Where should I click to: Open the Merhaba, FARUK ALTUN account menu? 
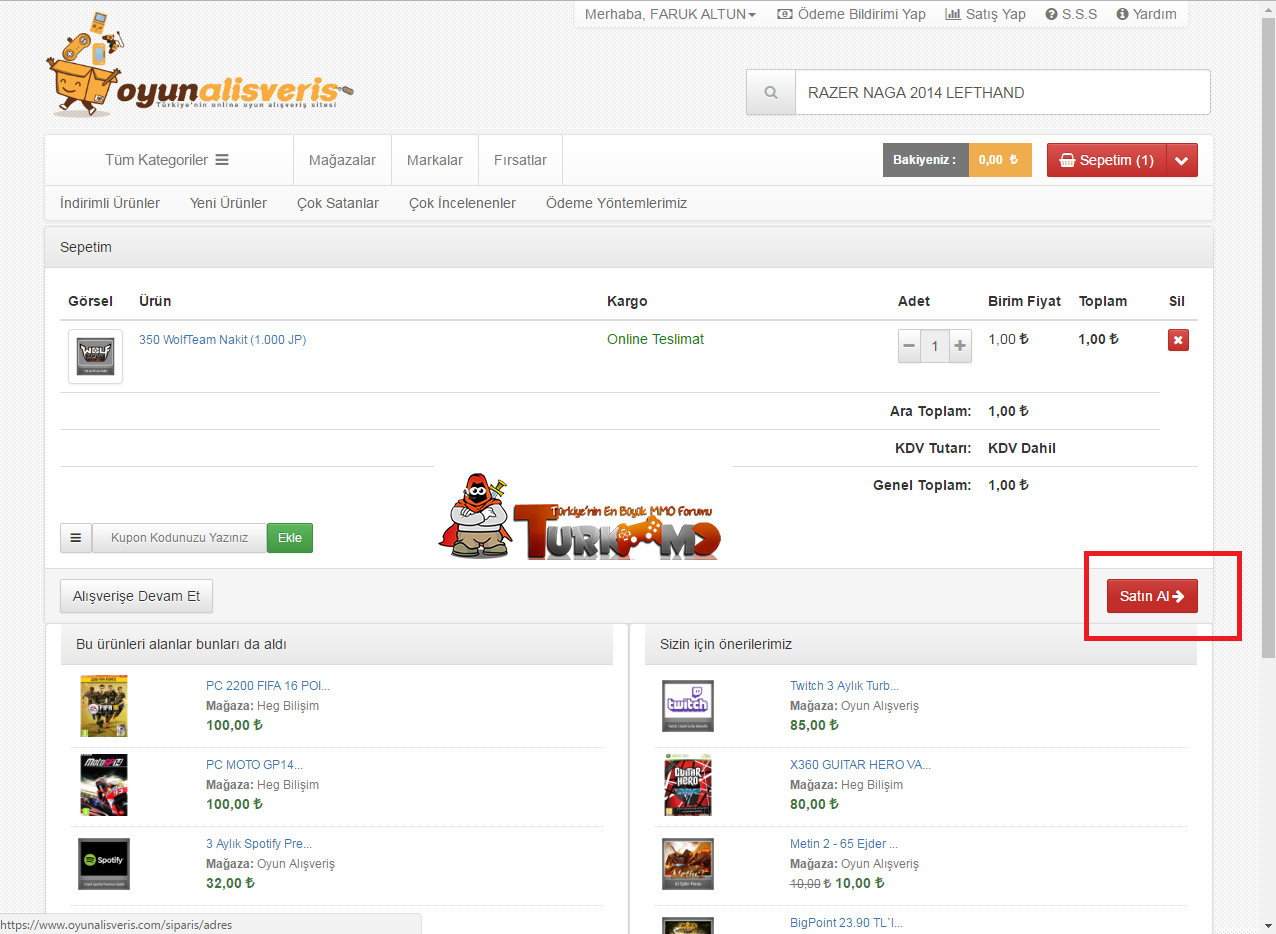coord(670,14)
